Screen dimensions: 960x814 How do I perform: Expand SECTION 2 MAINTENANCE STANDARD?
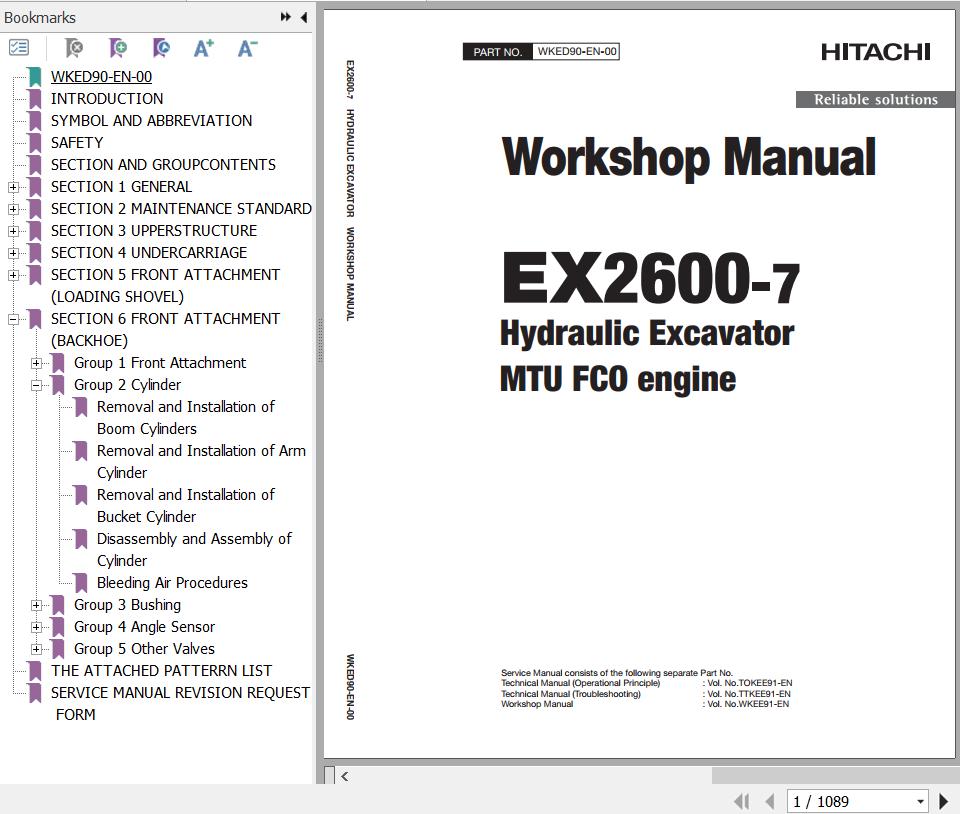(13, 209)
